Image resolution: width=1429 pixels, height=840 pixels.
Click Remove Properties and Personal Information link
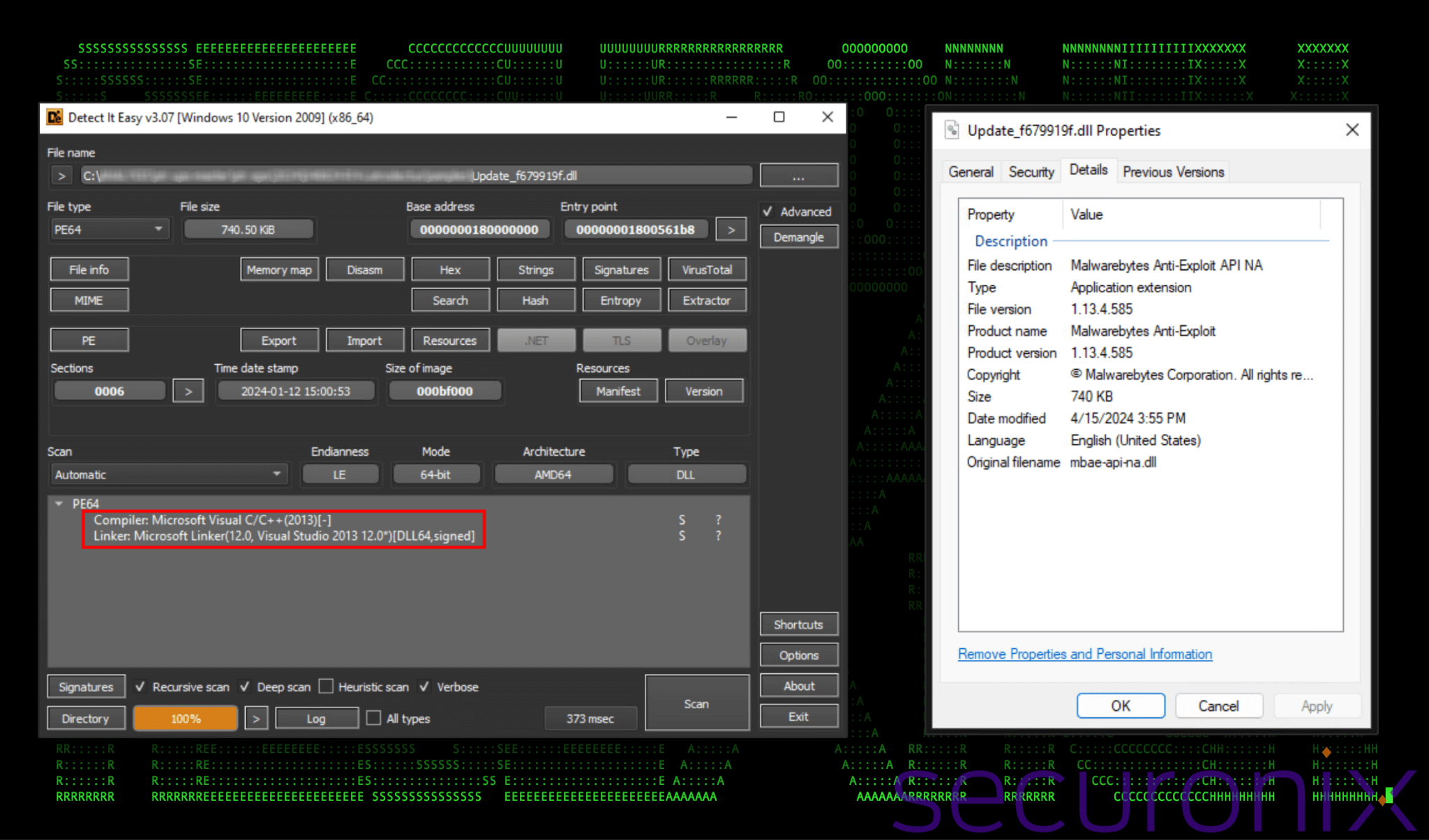click(1084, 654)
